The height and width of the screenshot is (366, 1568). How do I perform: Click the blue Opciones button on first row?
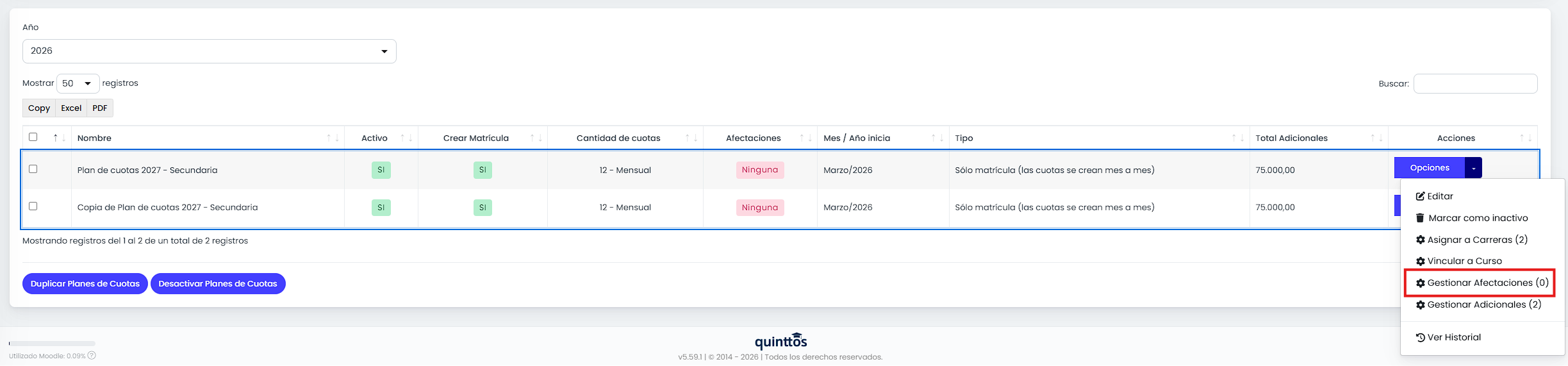pos(1430,168)
